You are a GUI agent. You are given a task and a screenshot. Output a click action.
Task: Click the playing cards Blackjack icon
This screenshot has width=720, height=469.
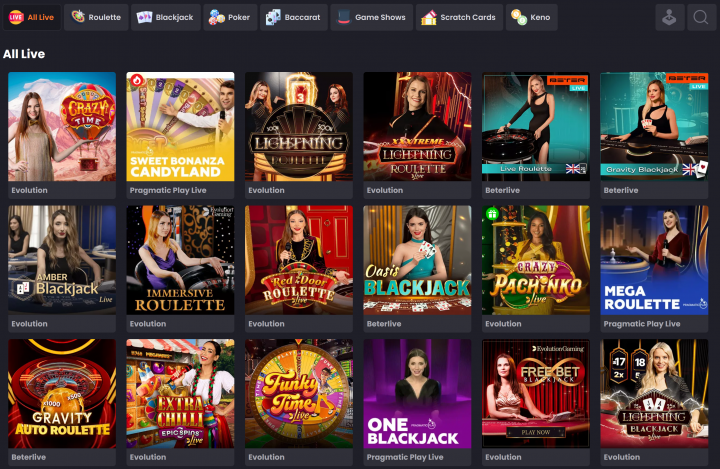[x=144, y=17]
